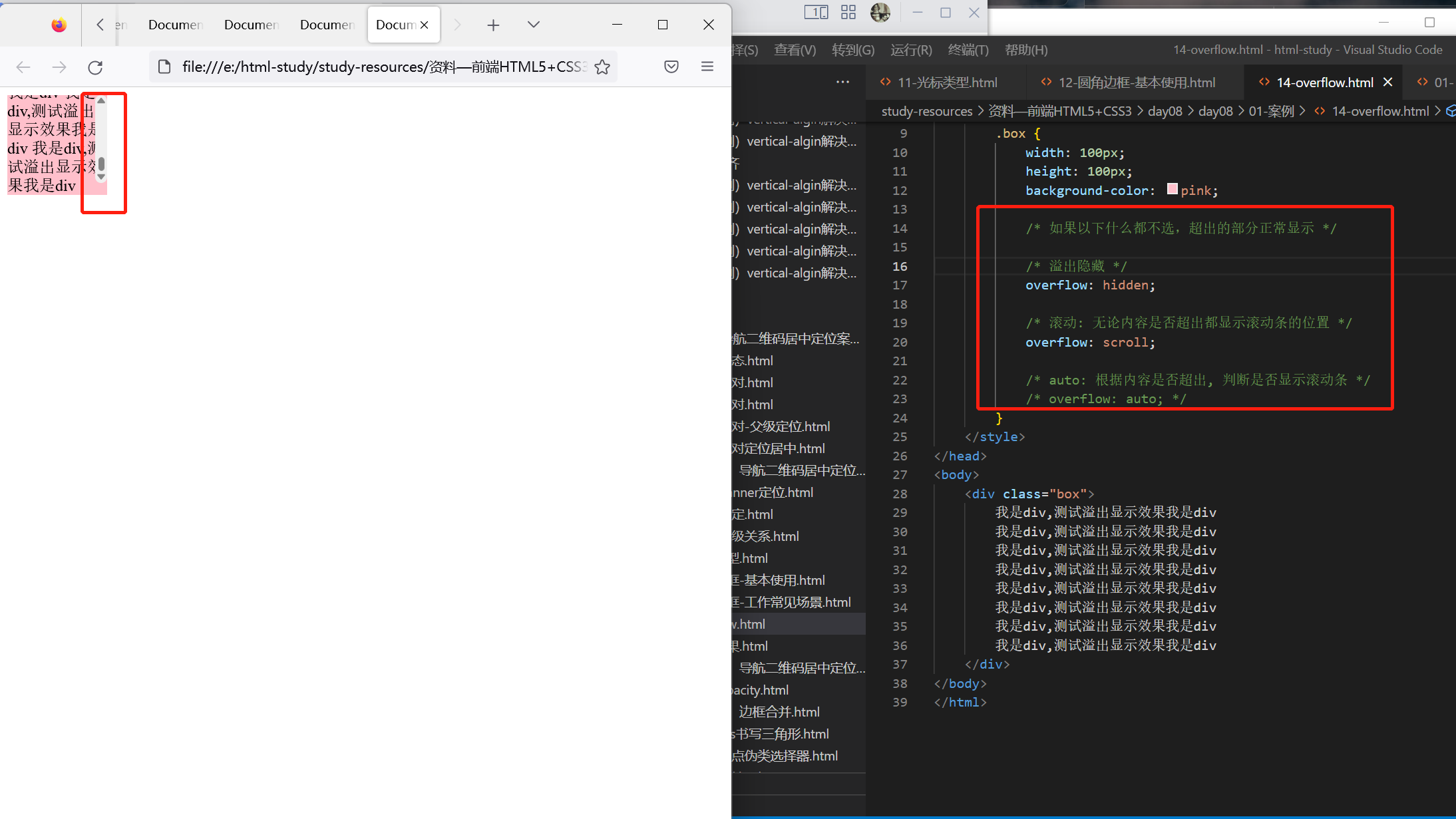Open the 终端(T) menu
Screen dimensions: 1456x819
pos(968,50)
